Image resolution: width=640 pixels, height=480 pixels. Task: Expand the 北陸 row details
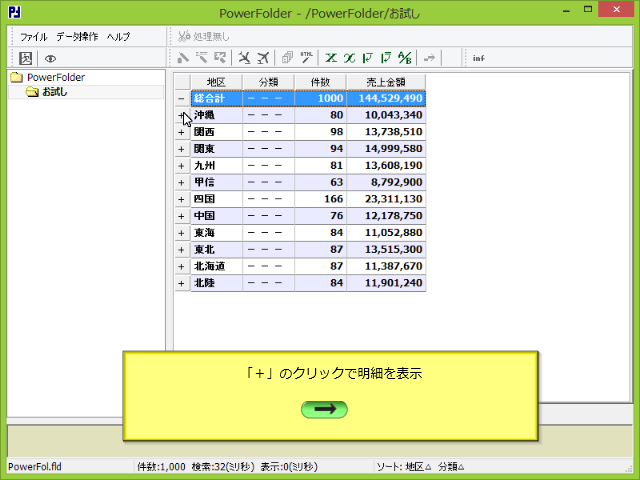(x=182, y=283)
